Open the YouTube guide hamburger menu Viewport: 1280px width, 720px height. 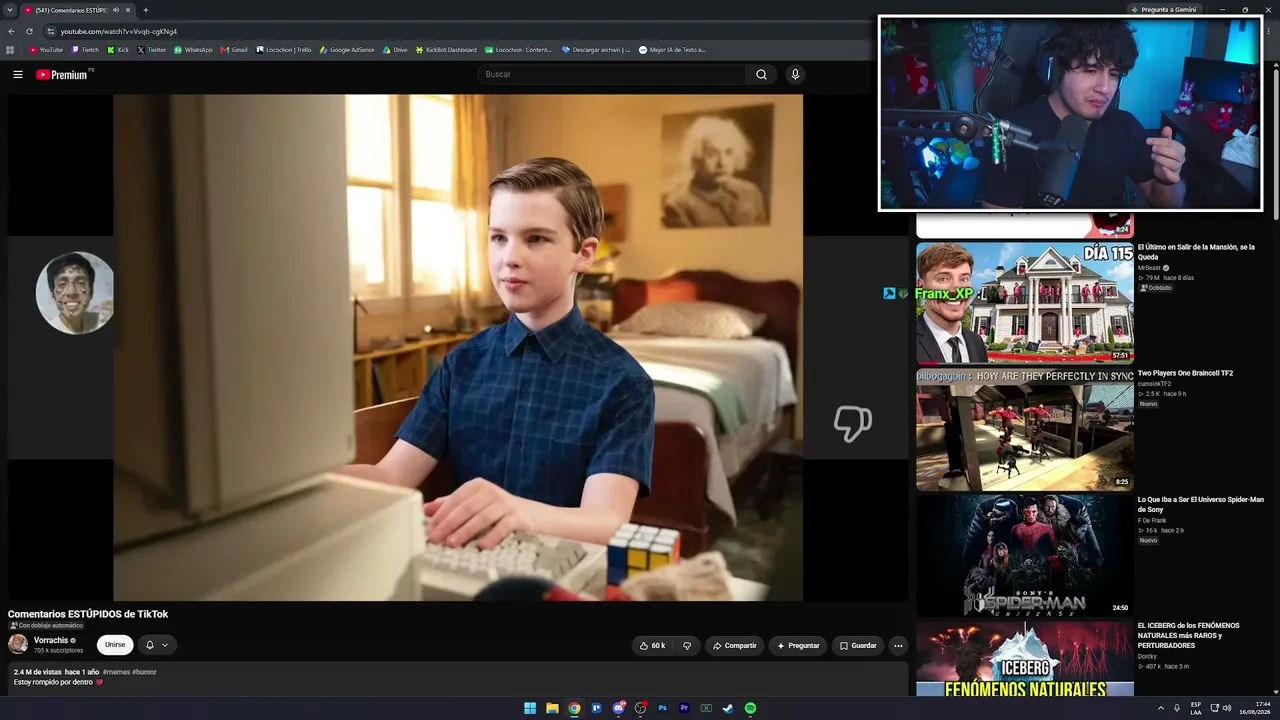click(x=18, y=74)
